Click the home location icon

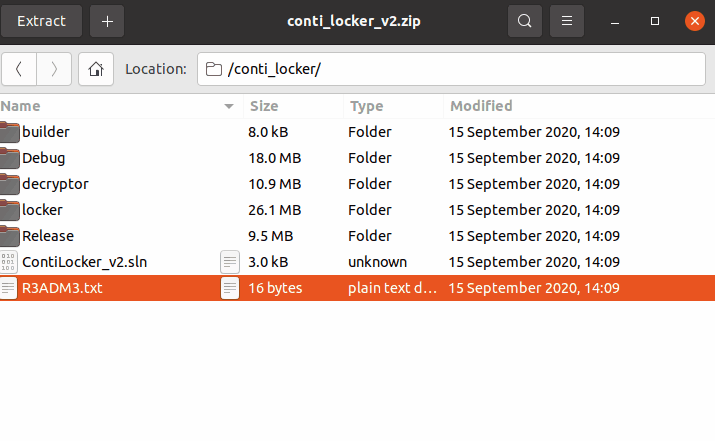pyautogui.click(x=96, y=69)
